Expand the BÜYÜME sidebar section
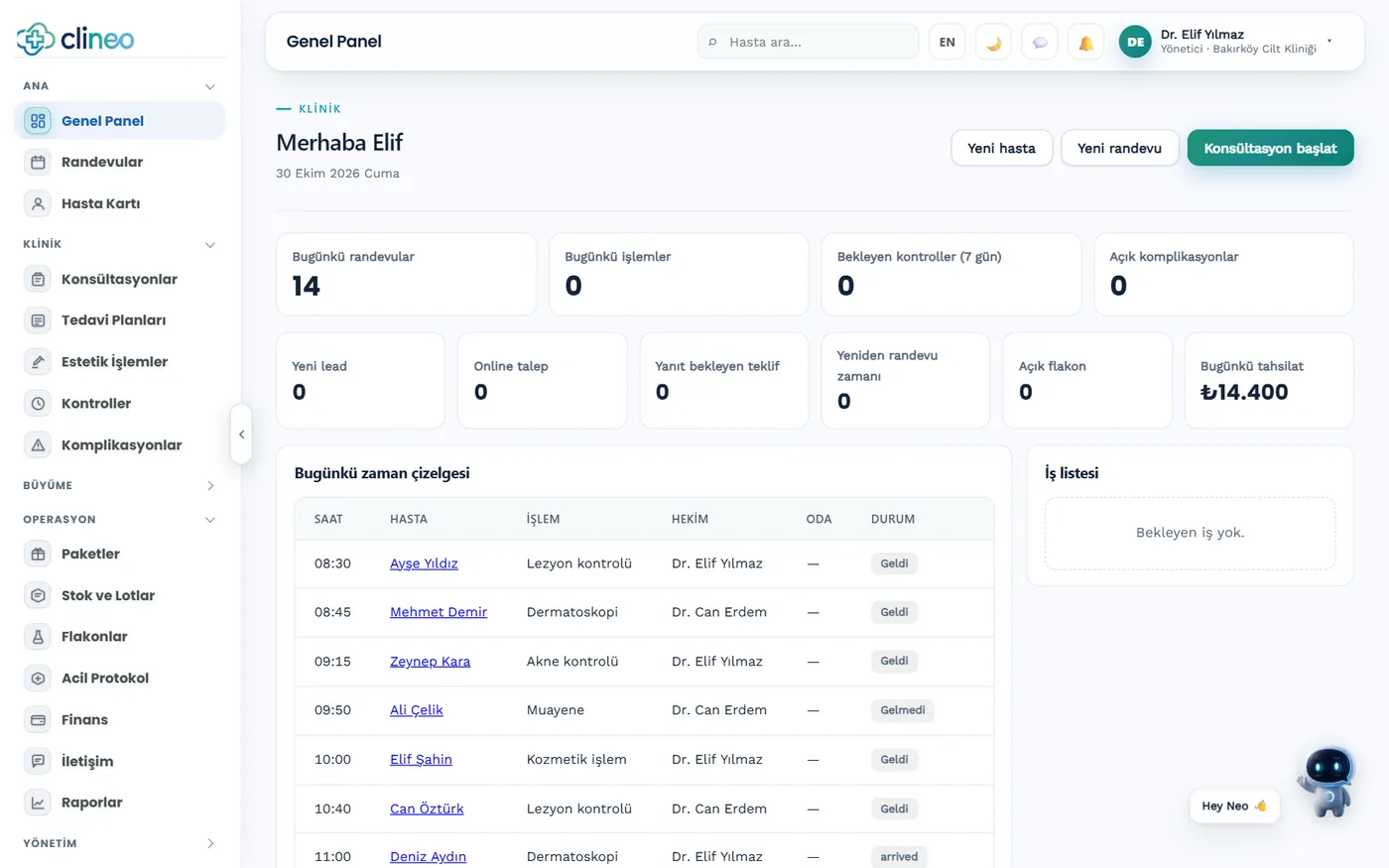This screenshot has height=868, width=1389. (x=209, y=485)
